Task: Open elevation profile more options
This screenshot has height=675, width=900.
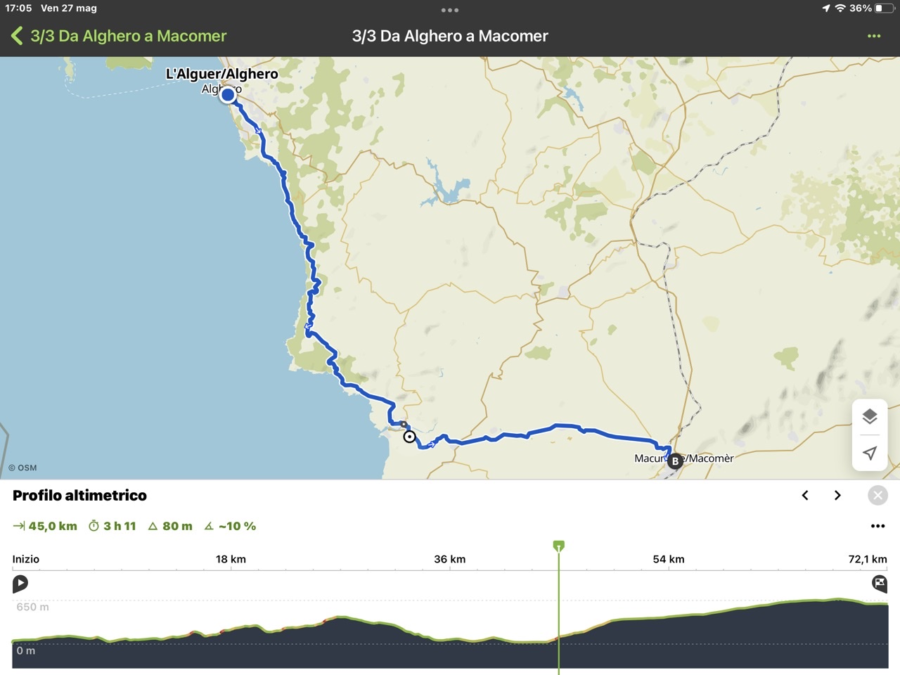Action: [x=877, y=526]
